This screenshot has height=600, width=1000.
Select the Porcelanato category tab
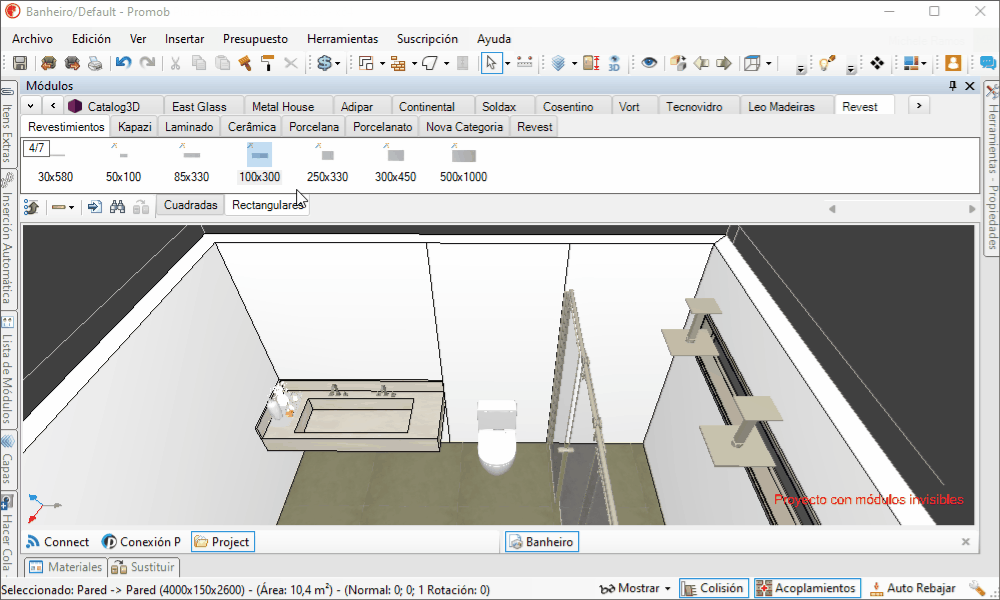click(383, 127)
